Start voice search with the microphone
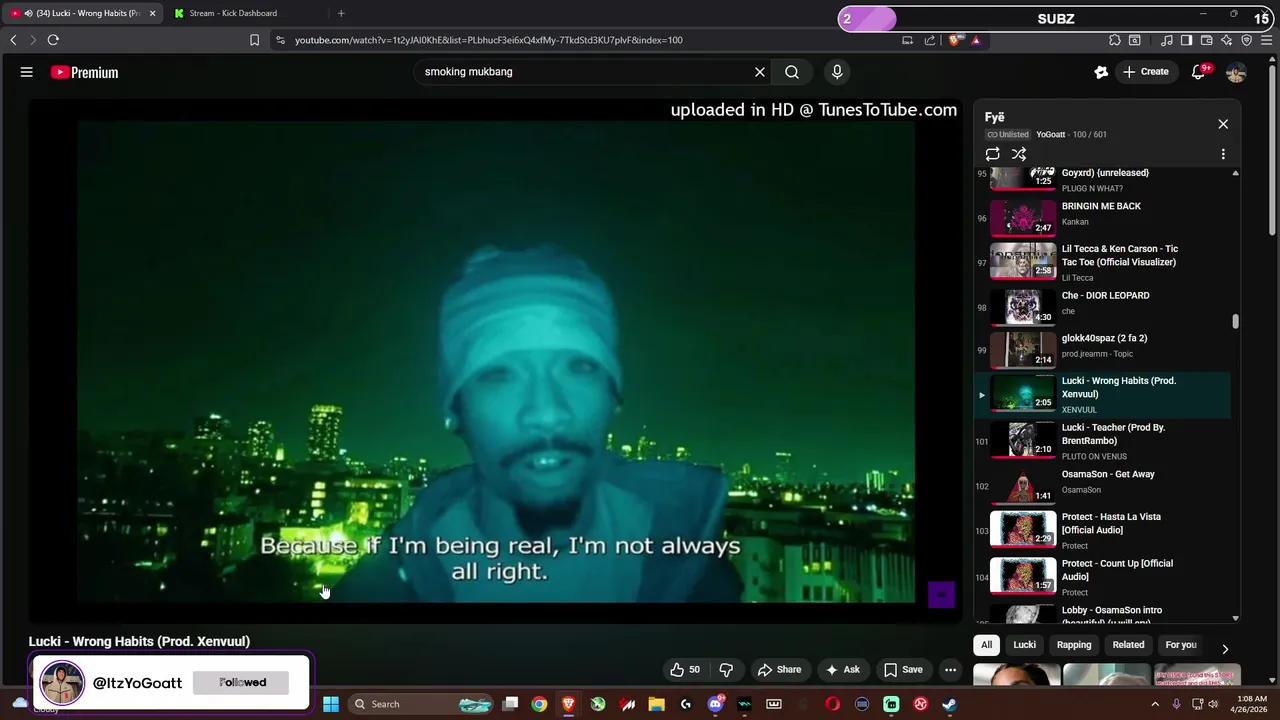The height and width of the screenshot is (720, 1280). 837,72
